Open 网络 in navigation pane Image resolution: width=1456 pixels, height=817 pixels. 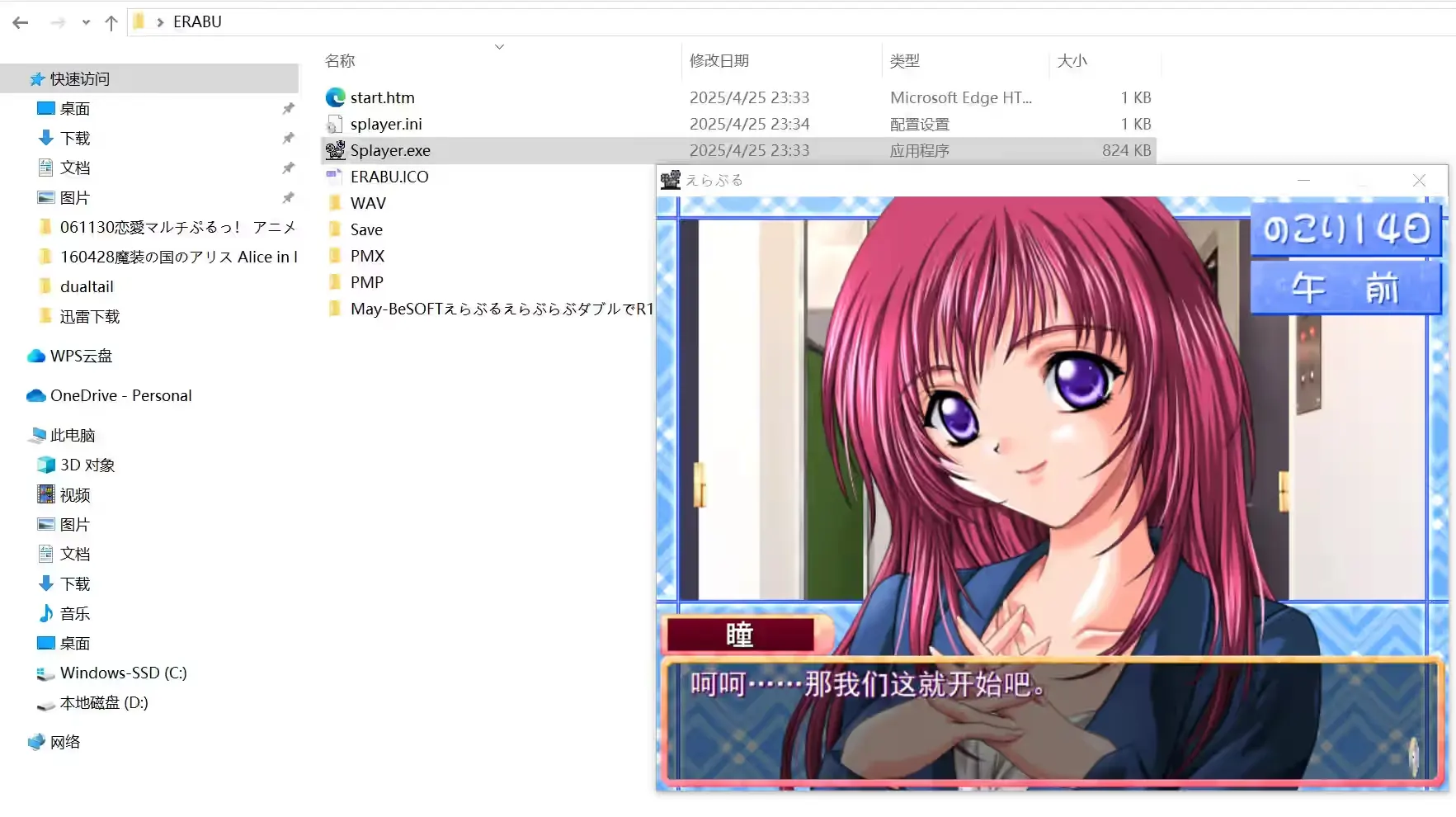(65, 743)
